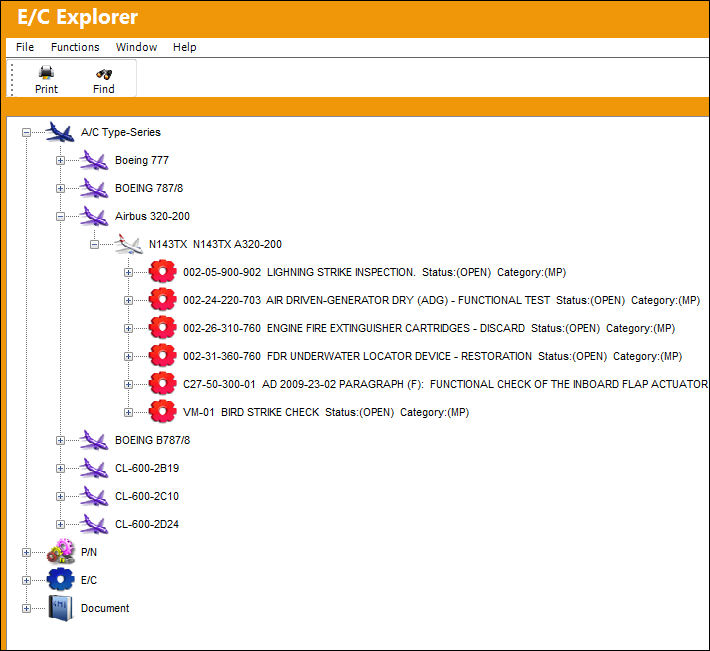This screenshot has width=710, height=651.
Task: Click the N143TX white aircraft icon
Action: point(129,244)
